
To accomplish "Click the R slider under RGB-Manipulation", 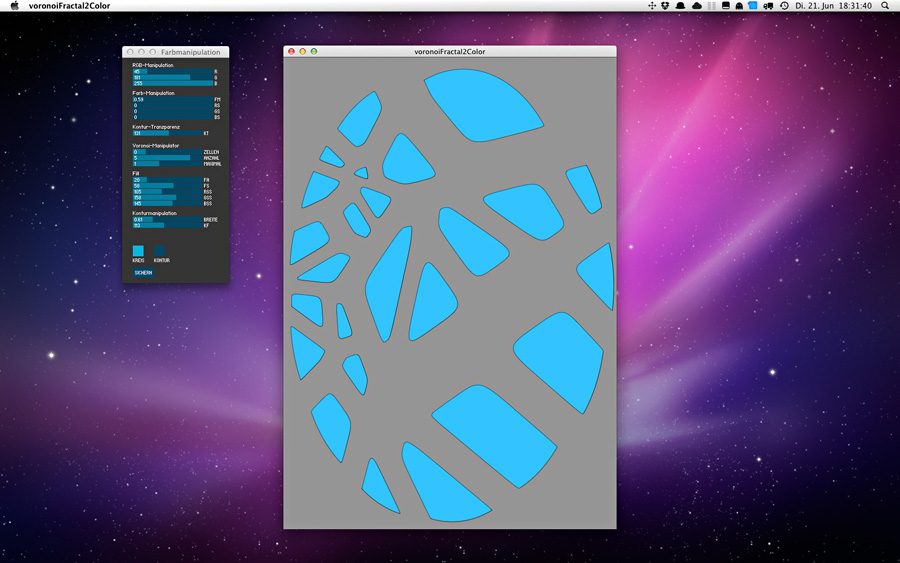I will coord(172,72).
